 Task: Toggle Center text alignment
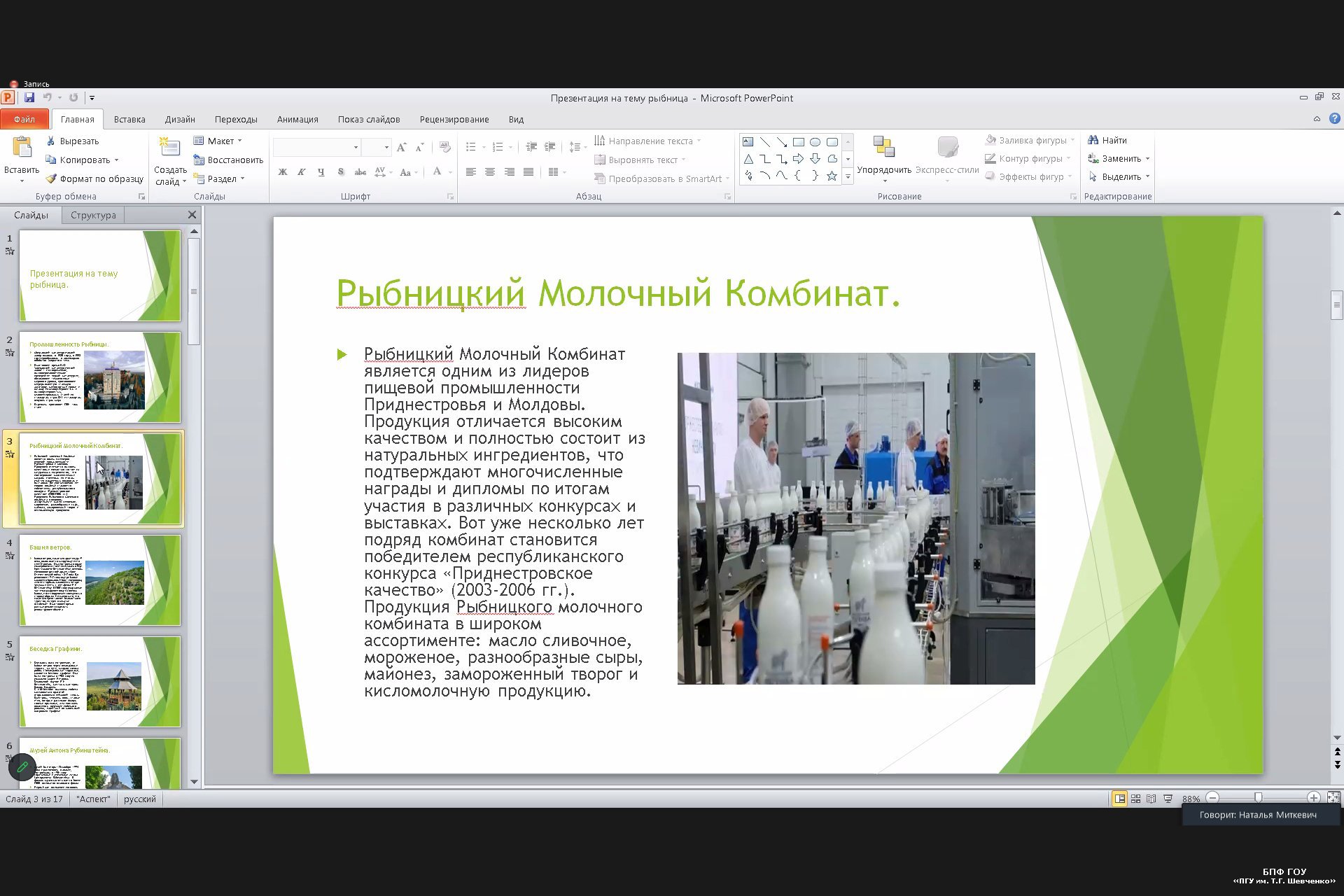tap(490, 171)
